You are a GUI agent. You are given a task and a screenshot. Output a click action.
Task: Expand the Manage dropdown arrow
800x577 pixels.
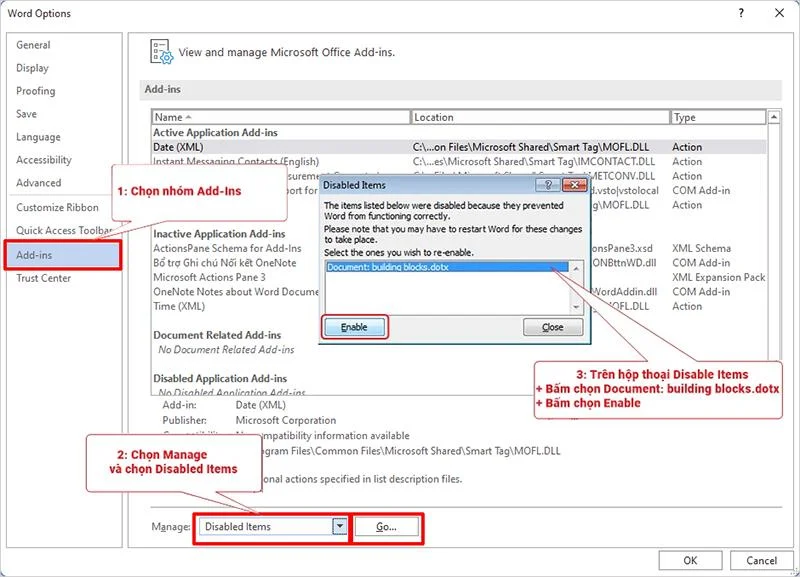pyautogui.click(x=339, y=526)
